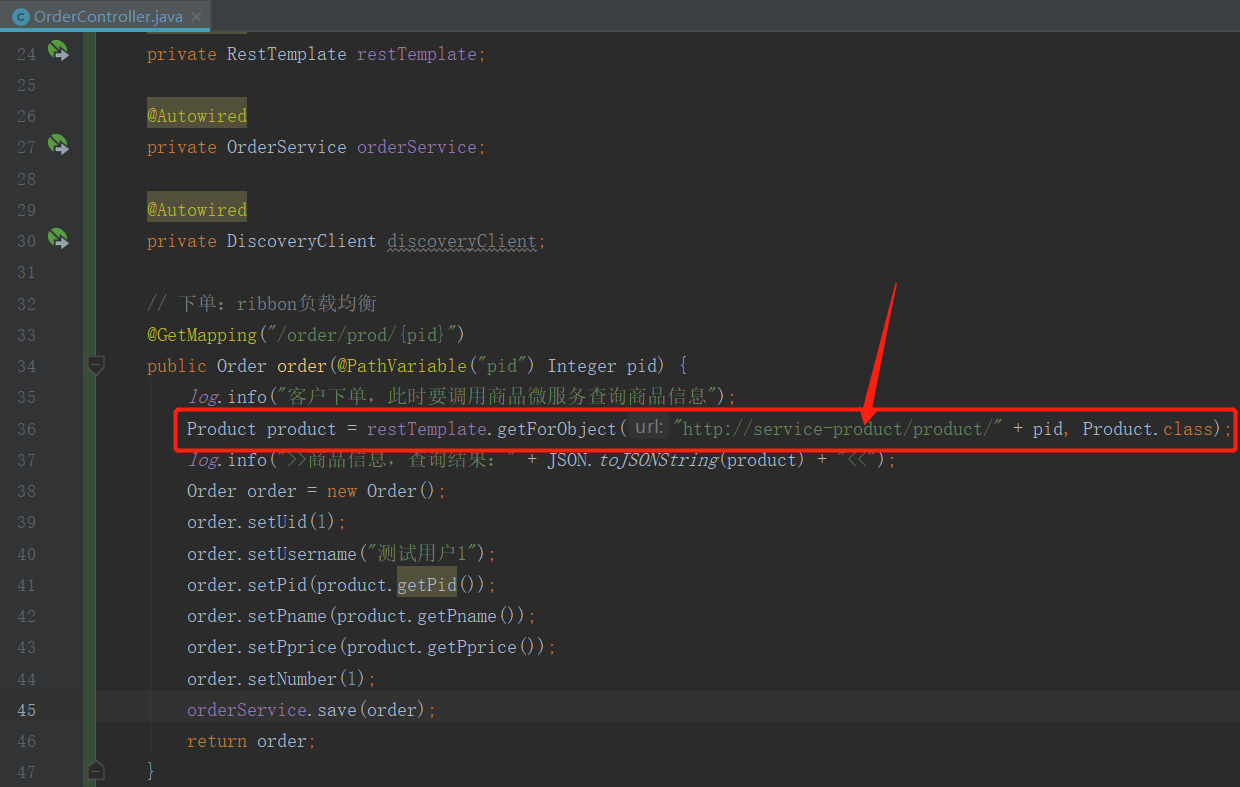Select the OrderController.java tab
Image resolution: width=1240 pixels, height=787 pixels.
107,16
